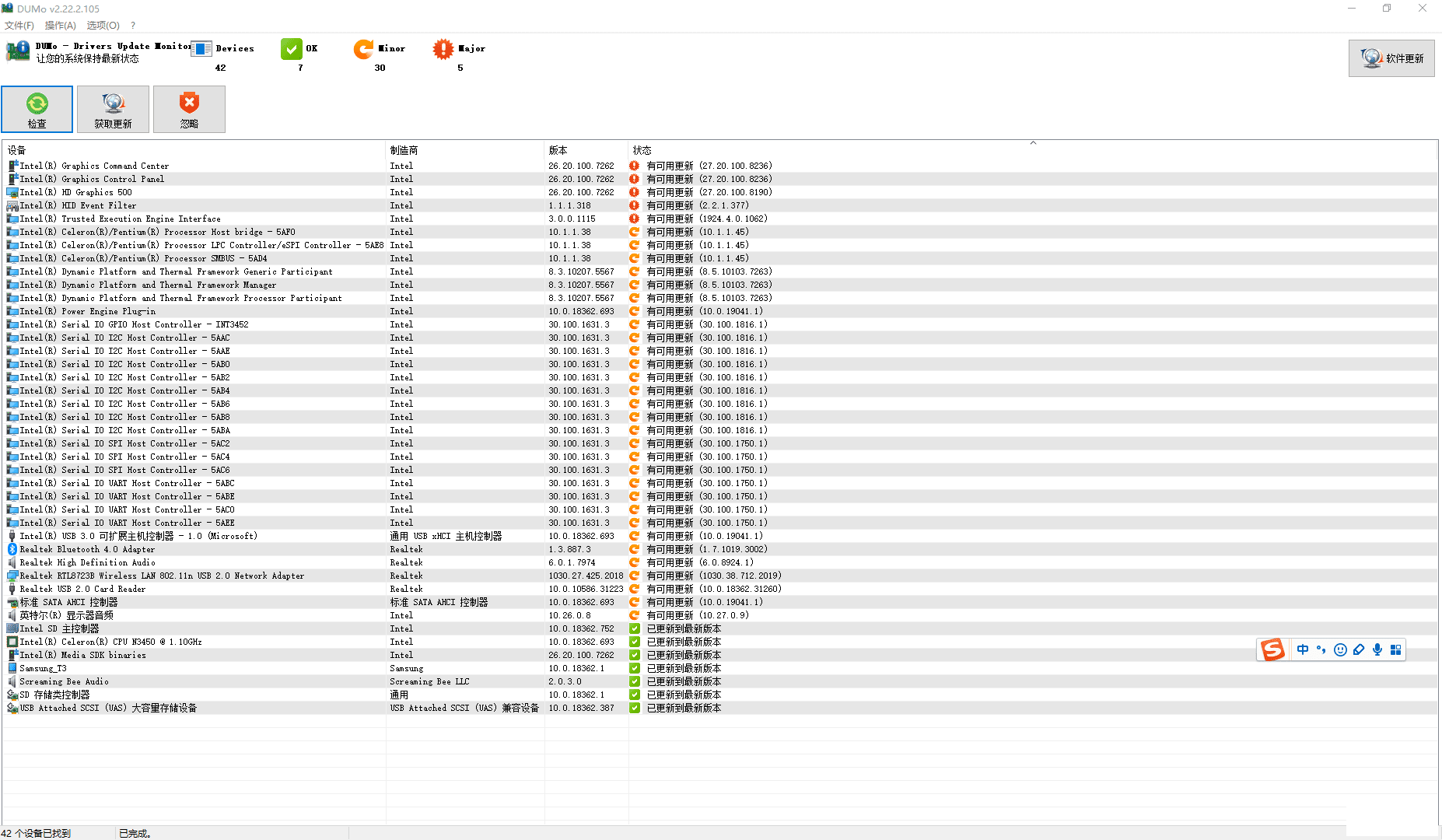
Task: Click 42 个设备已找到 status bar text
Action: [36, 833]
